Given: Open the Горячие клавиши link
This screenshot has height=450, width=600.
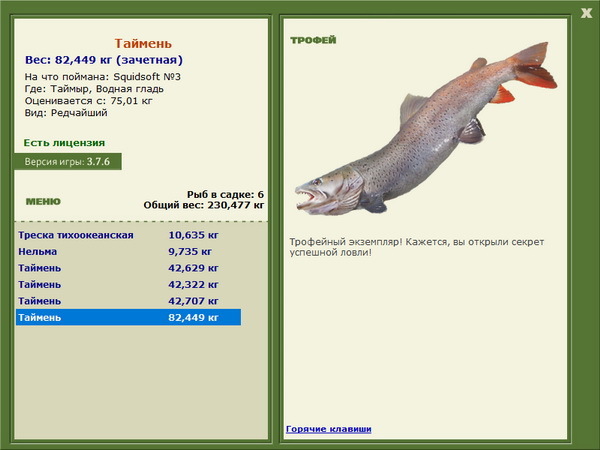Looking at the screenshot, I should [x=329, y=429].
